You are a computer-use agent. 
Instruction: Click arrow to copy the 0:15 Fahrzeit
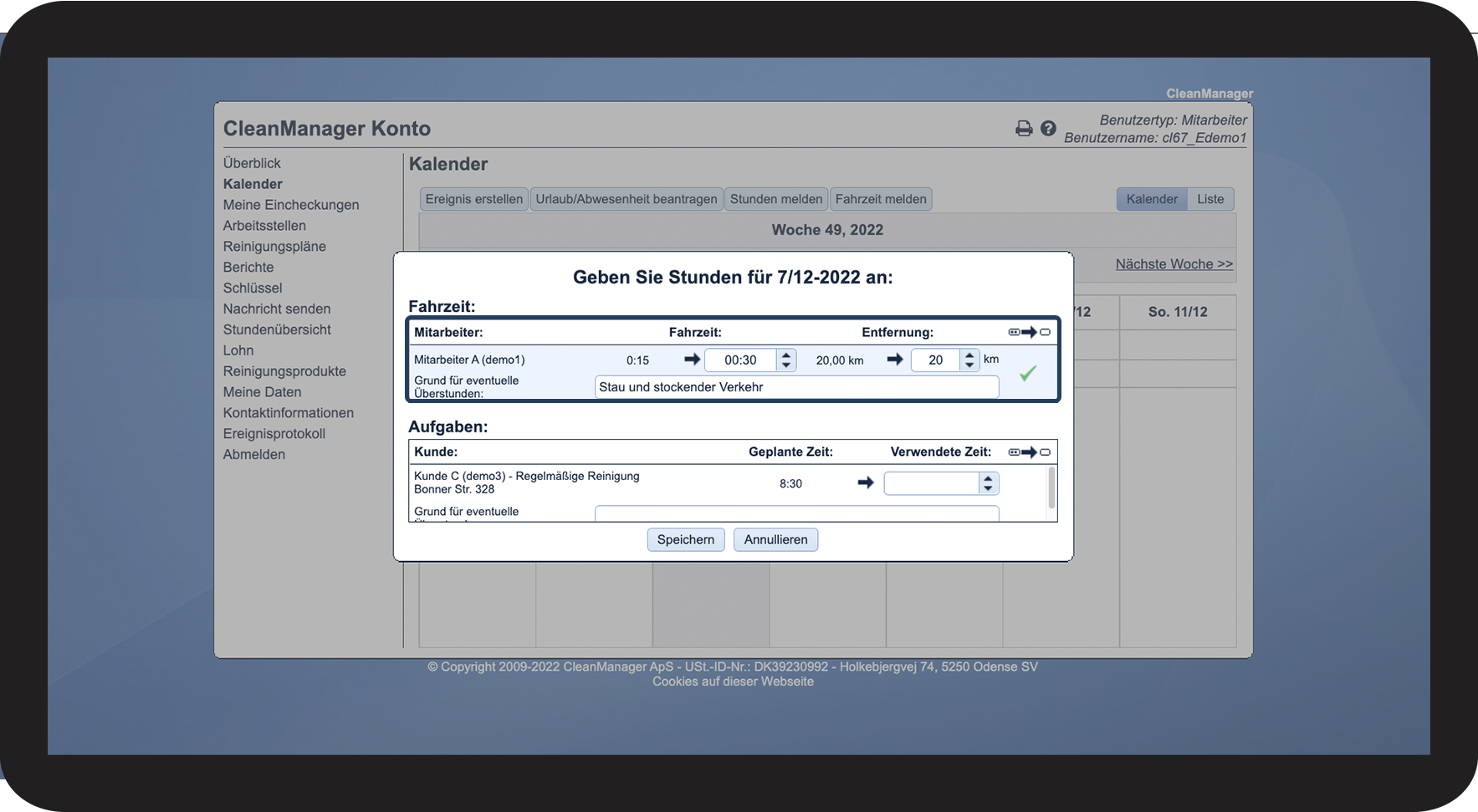(692, 360)
